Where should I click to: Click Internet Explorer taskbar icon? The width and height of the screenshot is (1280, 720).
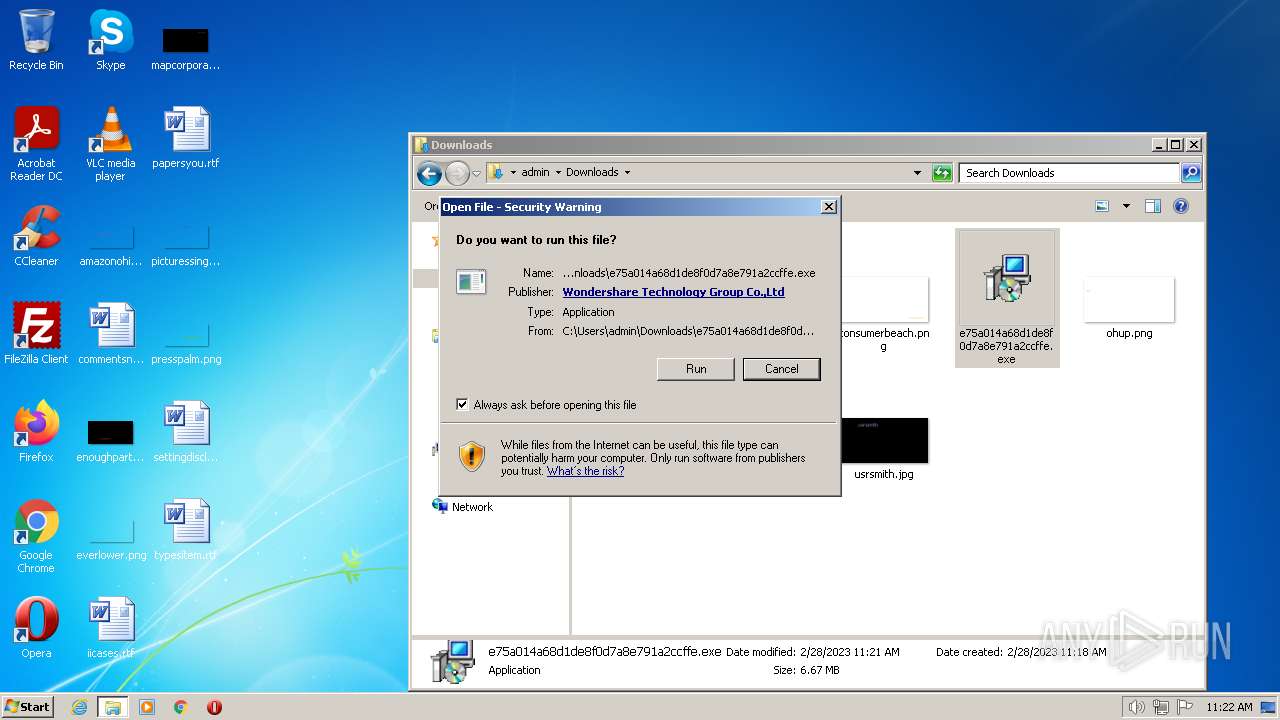pyautogui.click(x=80, y=707)
